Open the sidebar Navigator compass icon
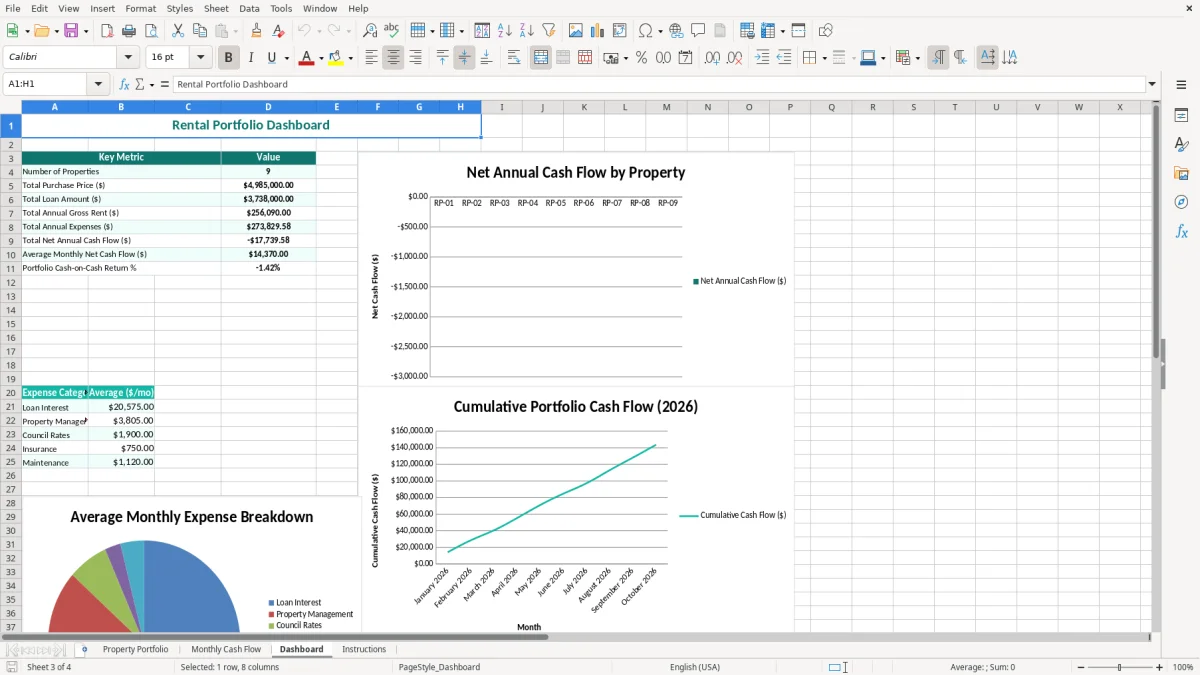Image resolution: width=1200 pixels, height=675 pixels. 1181,202
